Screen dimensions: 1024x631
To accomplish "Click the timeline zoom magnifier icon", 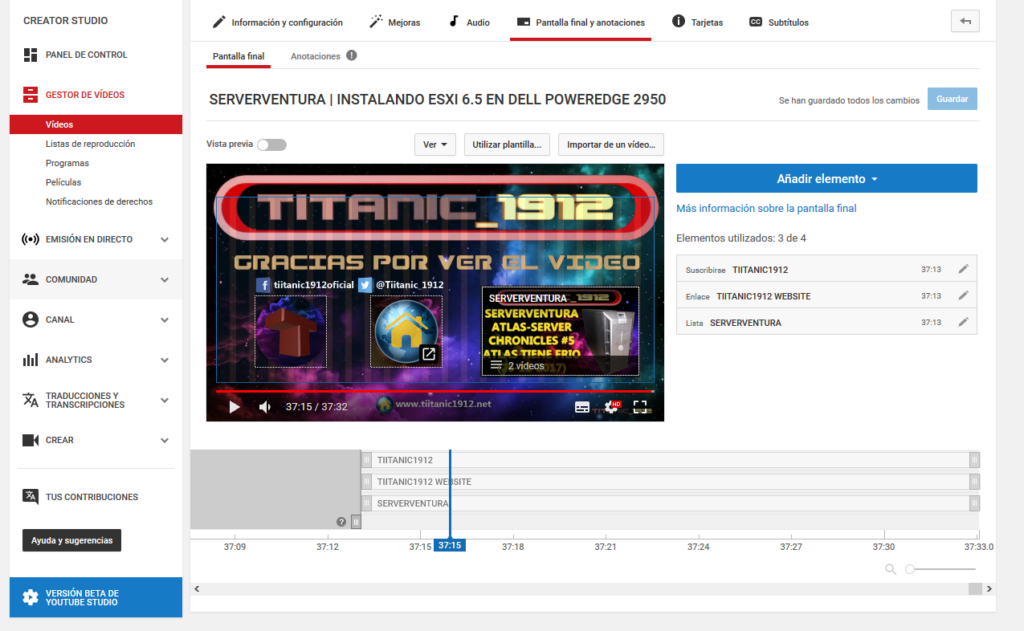I will pos(890,569).
